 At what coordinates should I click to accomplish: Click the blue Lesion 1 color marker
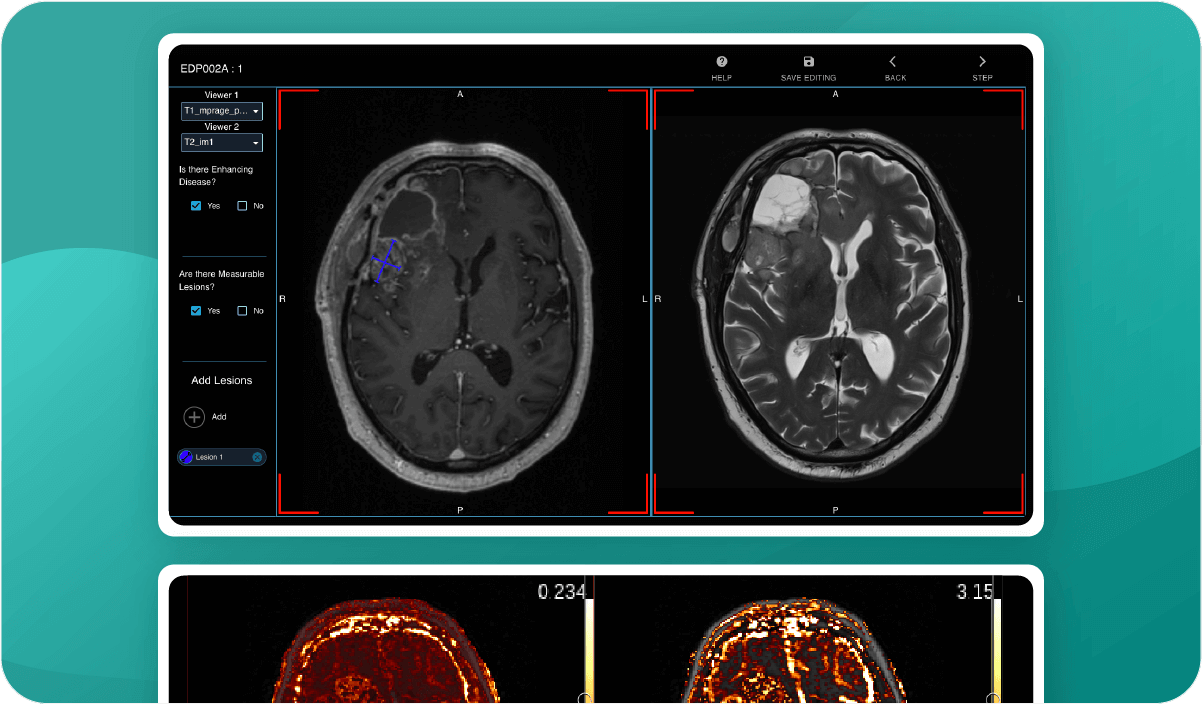(x=186, y=457)
